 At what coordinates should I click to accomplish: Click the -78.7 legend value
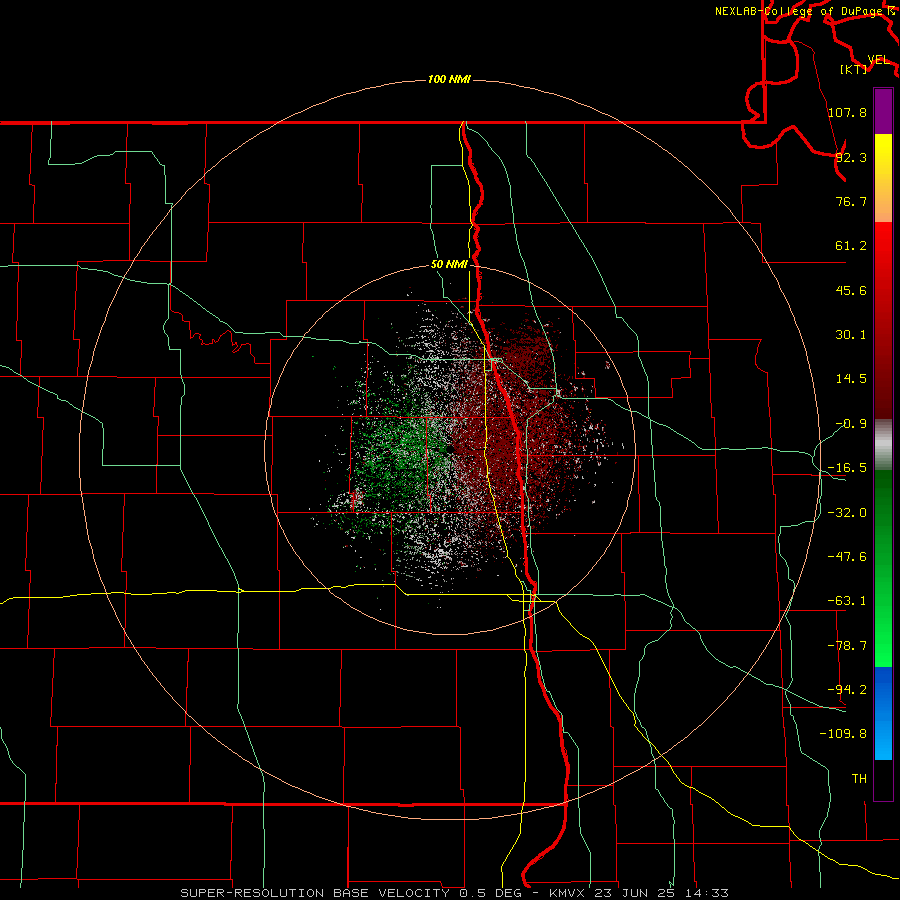[847, 646]
